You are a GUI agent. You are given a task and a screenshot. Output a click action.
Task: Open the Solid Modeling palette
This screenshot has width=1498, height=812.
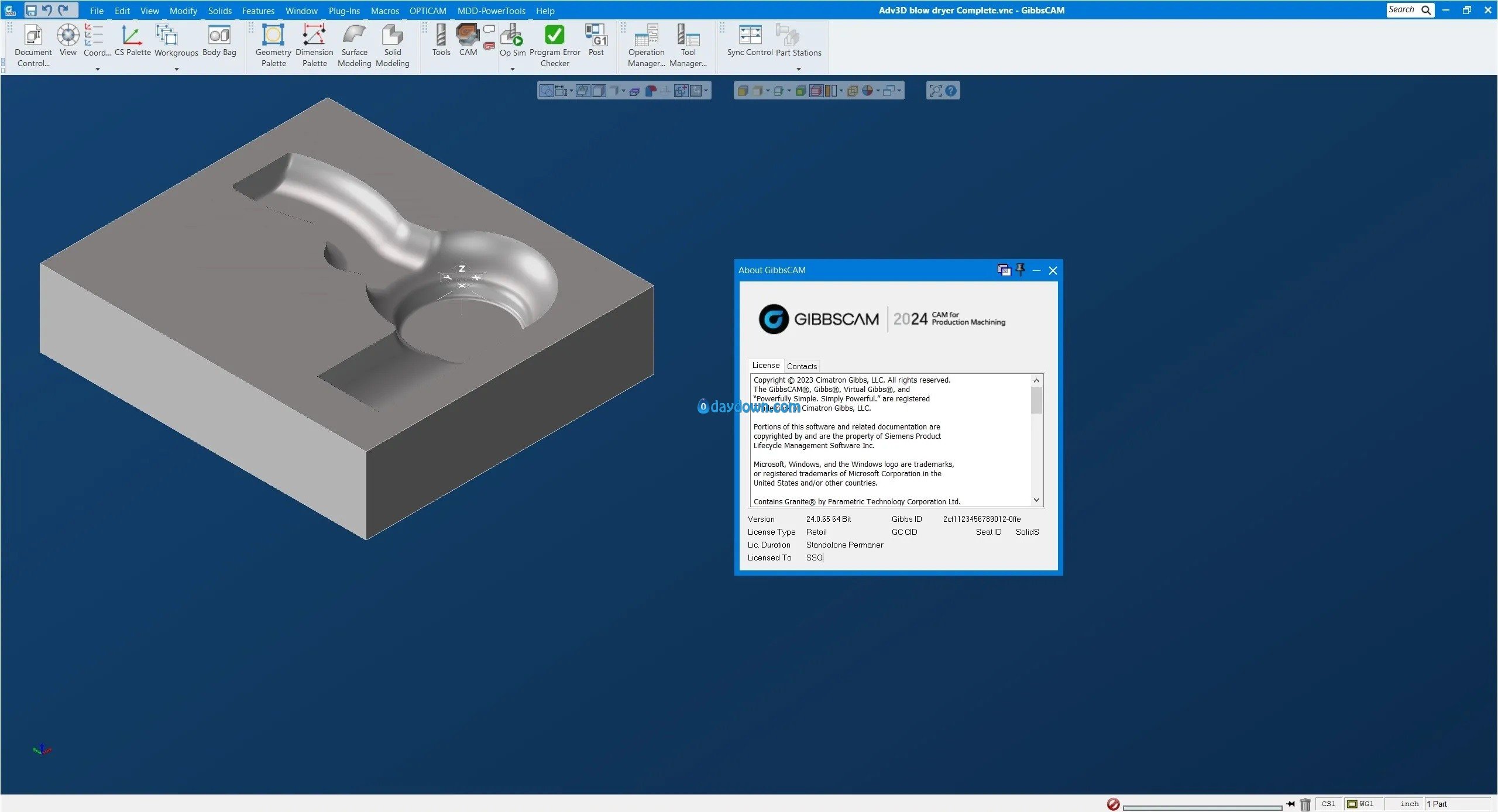(x=392, y=46)
